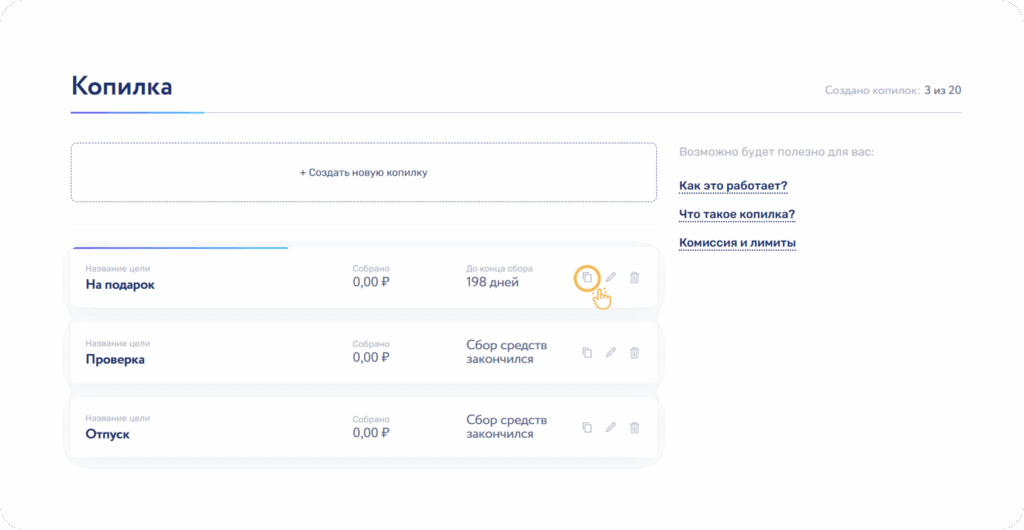
Task: Remove the 'Проверка' piggy bank via trash icon
Action: click(x=634, y=352)
